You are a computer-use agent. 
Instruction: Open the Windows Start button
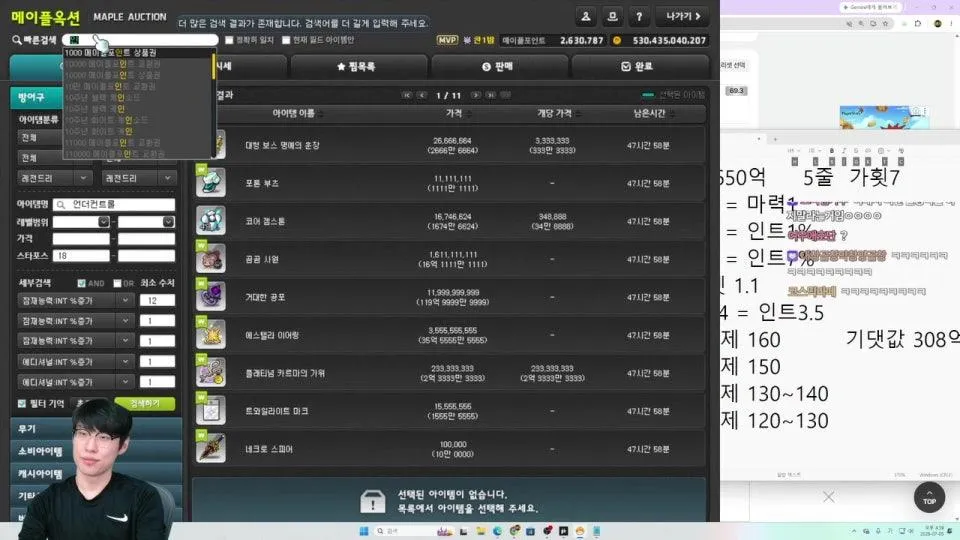(x=364, y=531)
